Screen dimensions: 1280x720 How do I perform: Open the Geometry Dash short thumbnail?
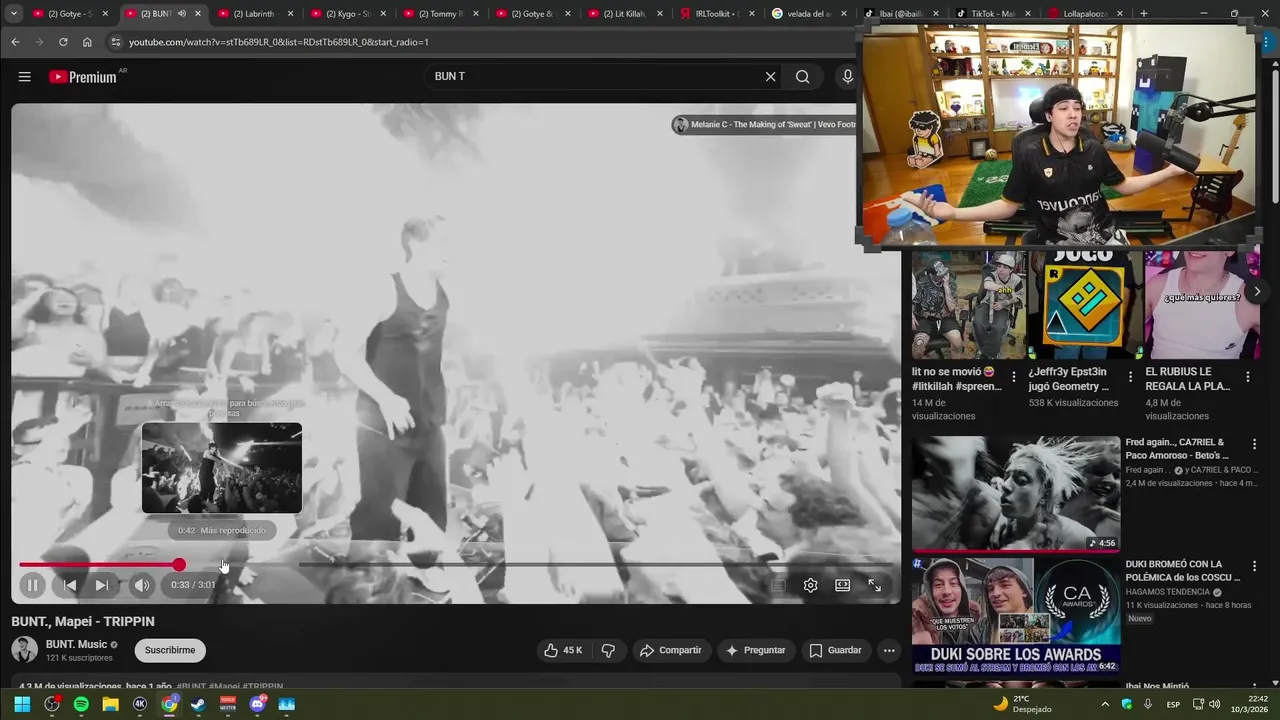point(1084,305)
